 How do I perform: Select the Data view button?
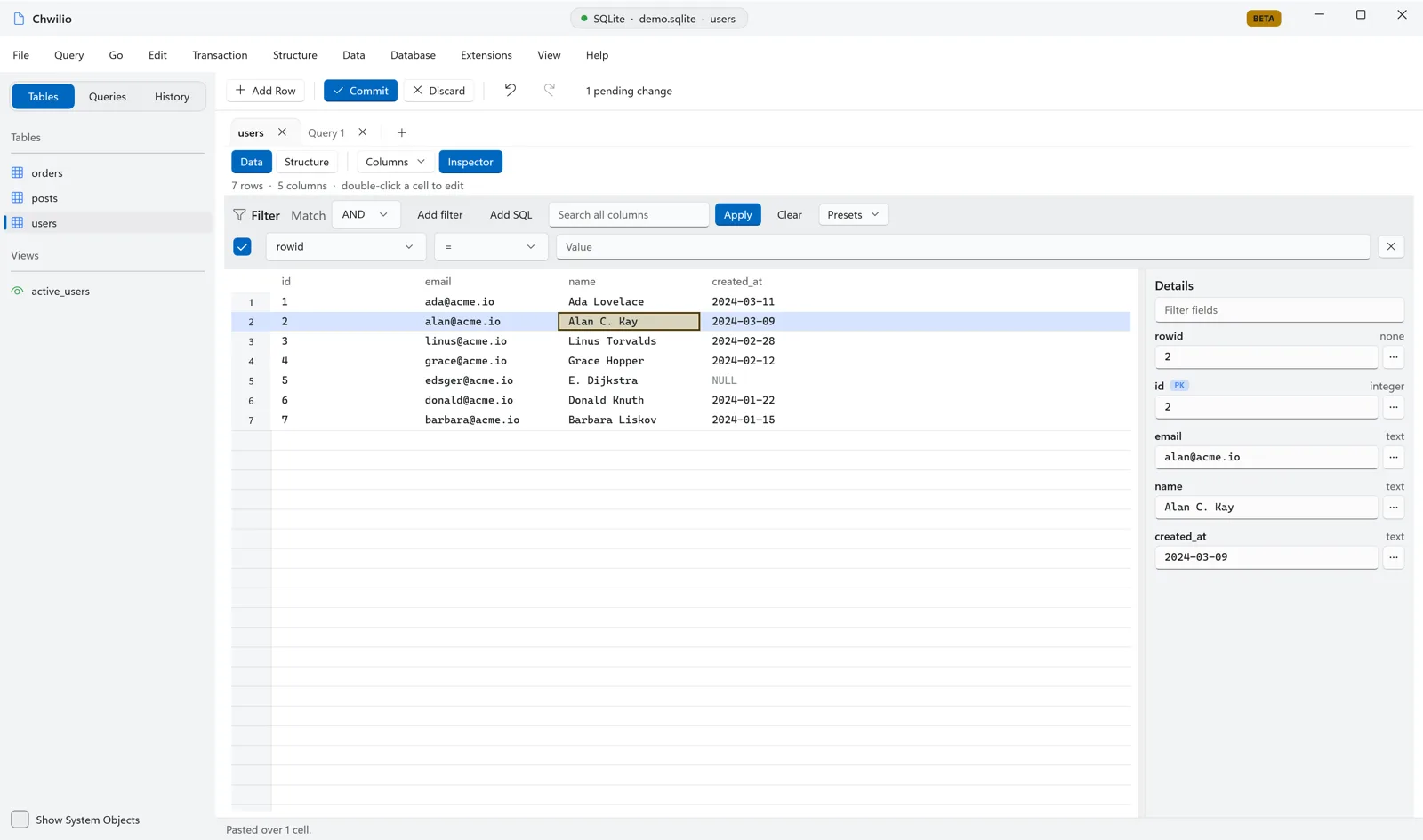[252, 162]
